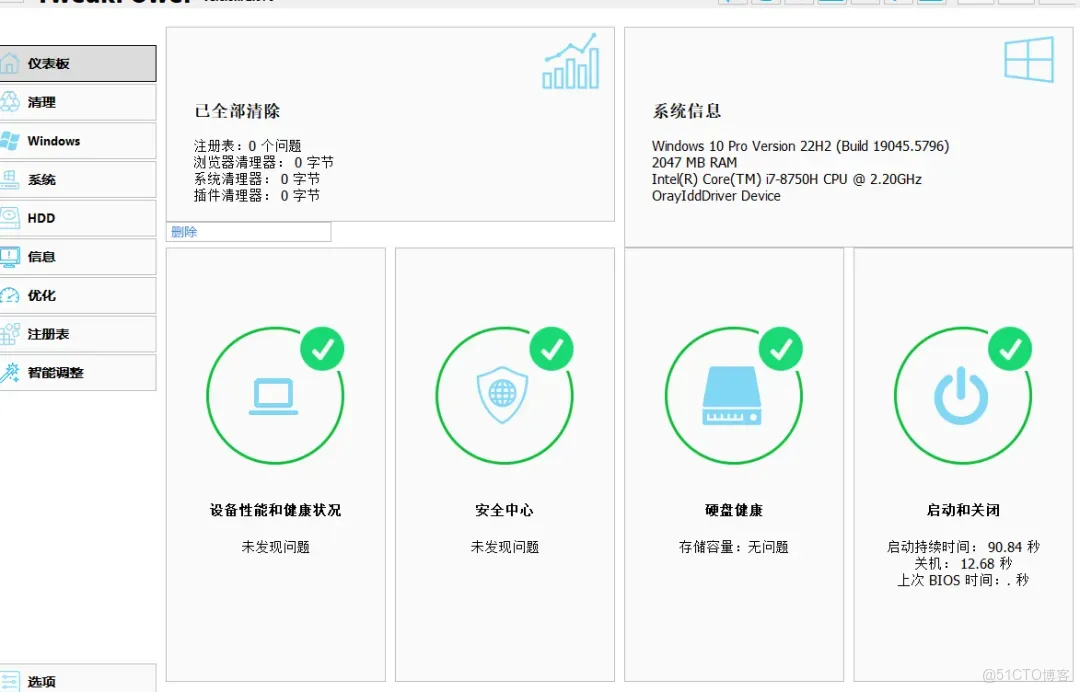This screenshot has width=1080, height=692.
Task: Click the green checkmark badge on Security Center
Action: point(552,350)
